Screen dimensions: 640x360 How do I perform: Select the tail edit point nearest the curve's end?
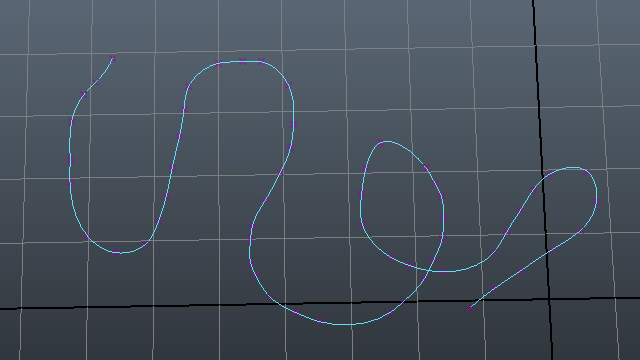493,290
